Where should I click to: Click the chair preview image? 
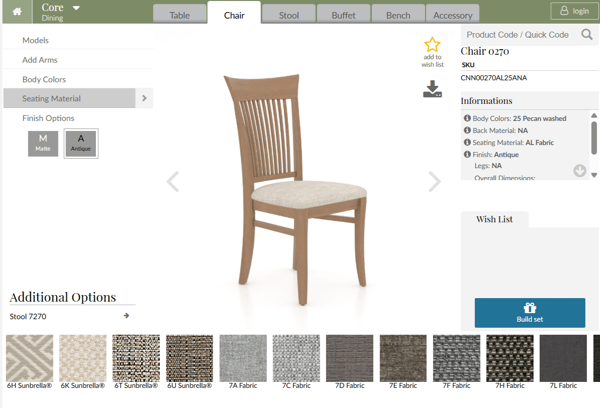point(295,189)
